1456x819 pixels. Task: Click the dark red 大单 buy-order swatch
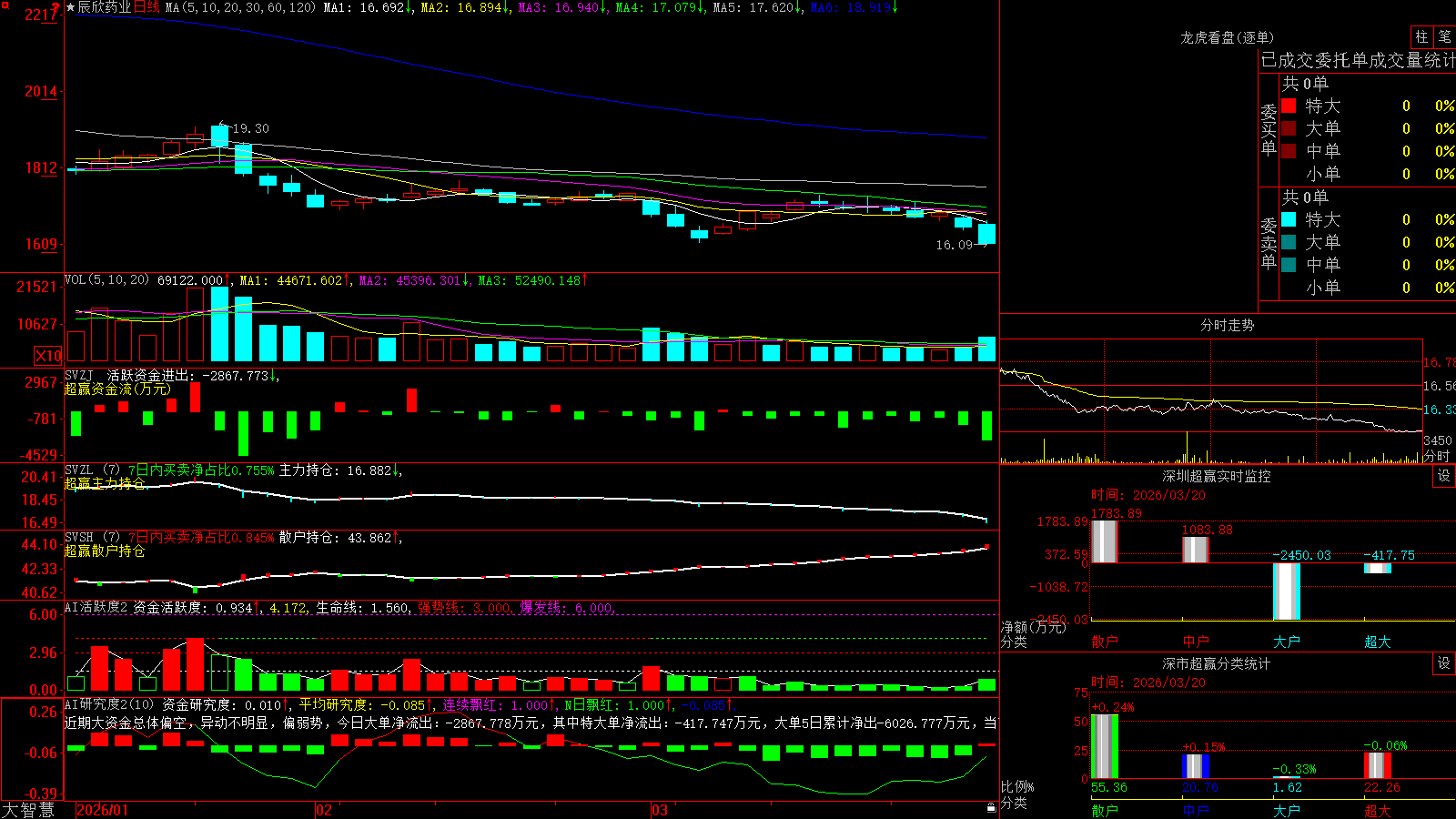point(1289,128)
